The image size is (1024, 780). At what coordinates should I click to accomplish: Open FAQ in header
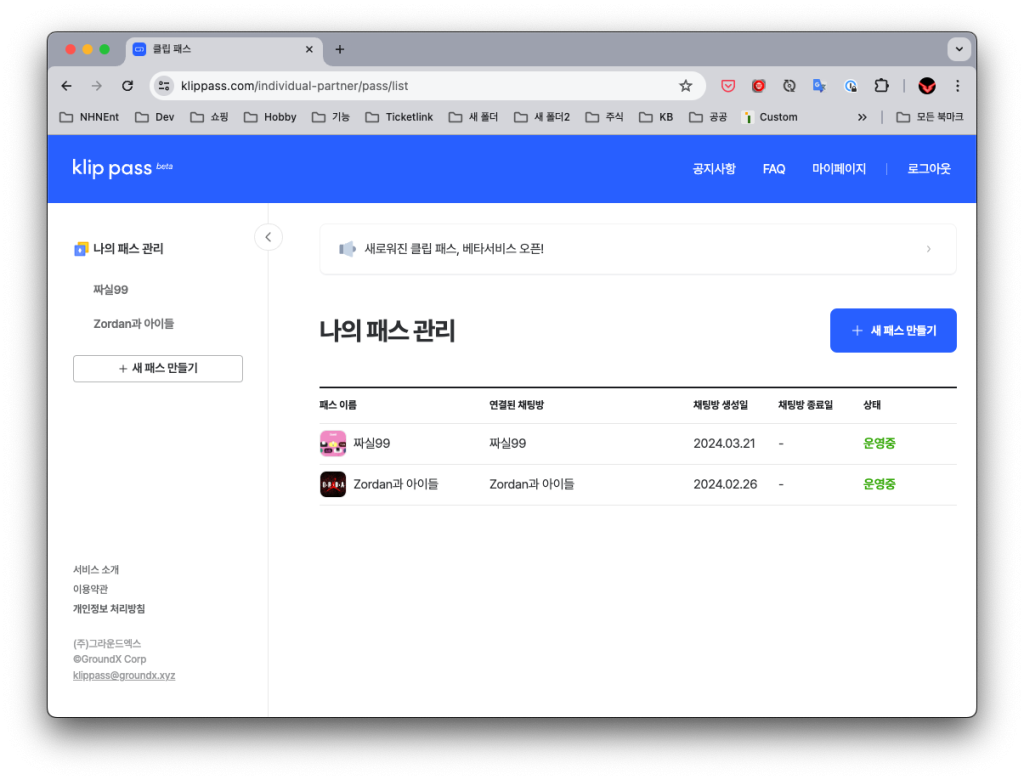click(774, 169)
